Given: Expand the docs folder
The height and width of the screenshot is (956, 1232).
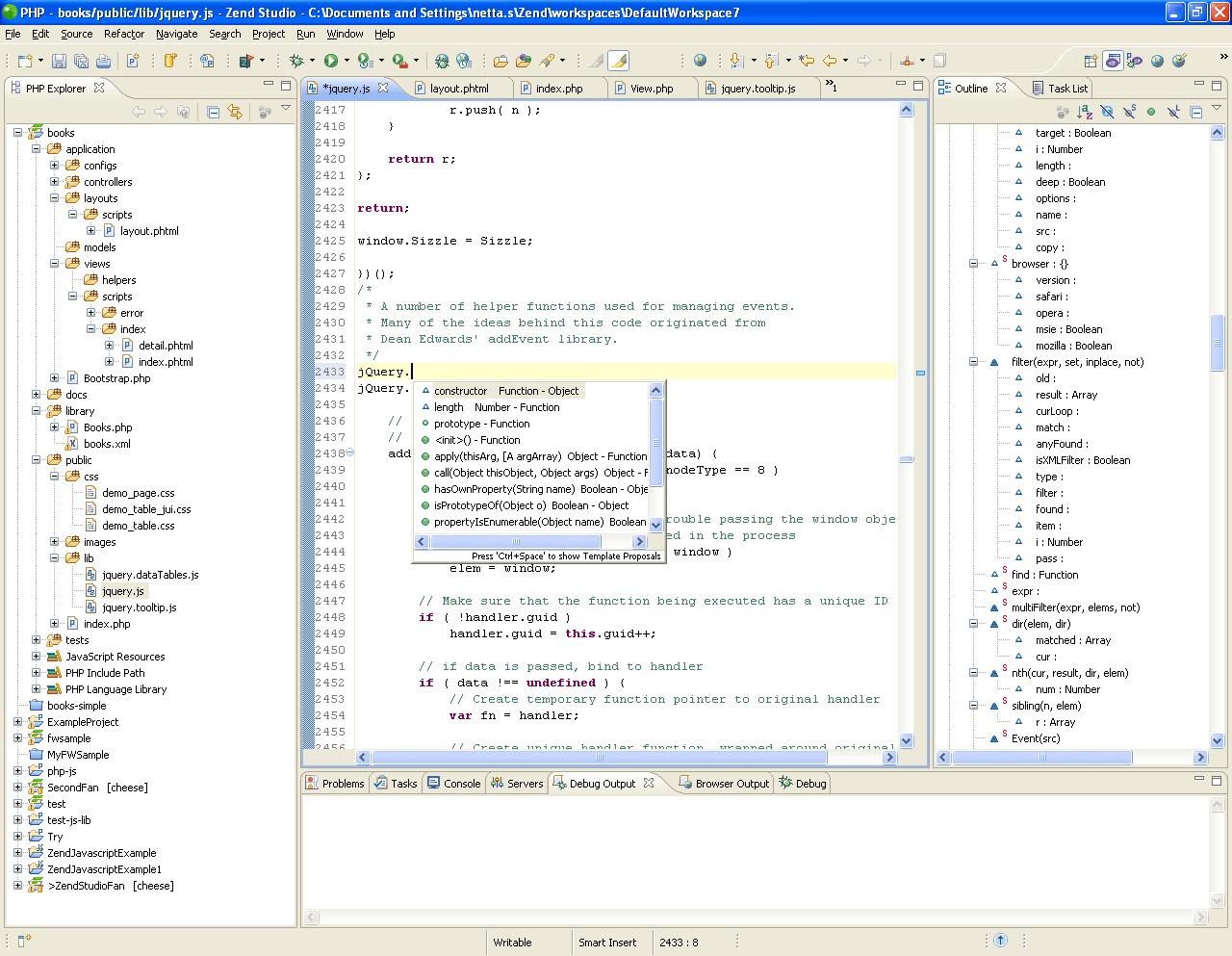Looking at the screenshot, I should coord(37,395).
